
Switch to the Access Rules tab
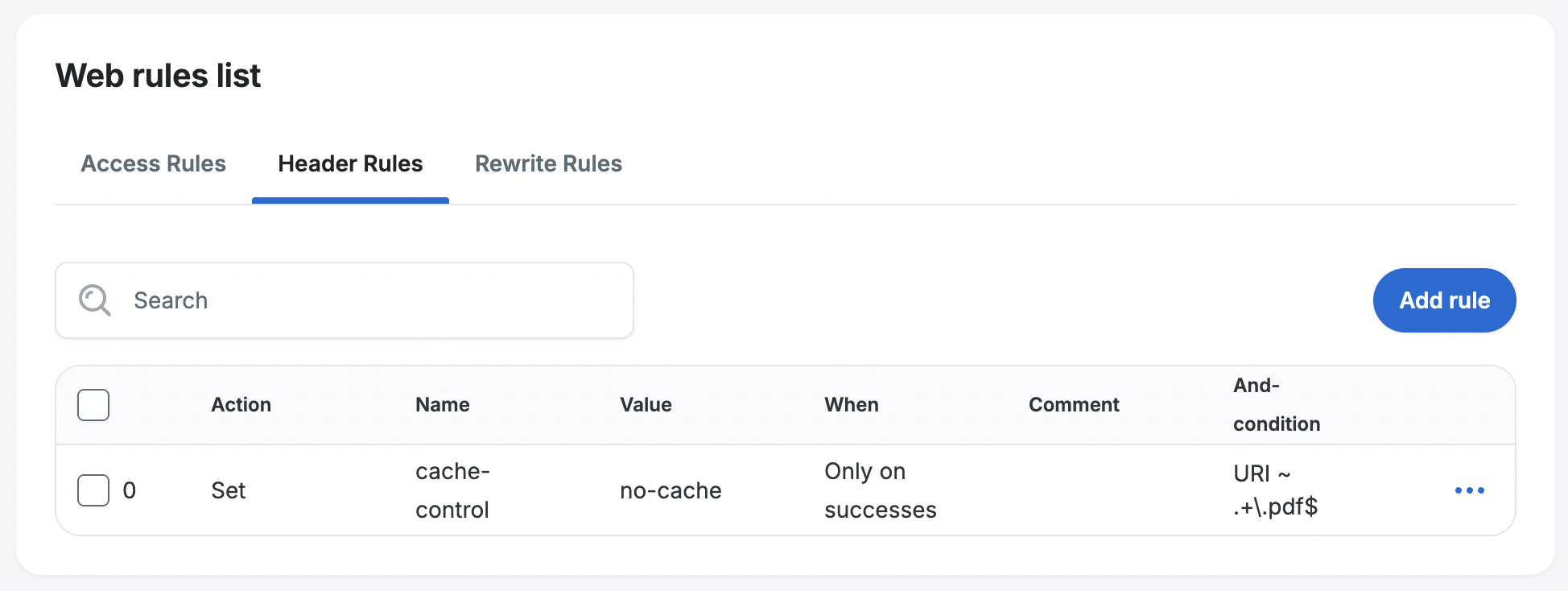(x=153, y=163)
